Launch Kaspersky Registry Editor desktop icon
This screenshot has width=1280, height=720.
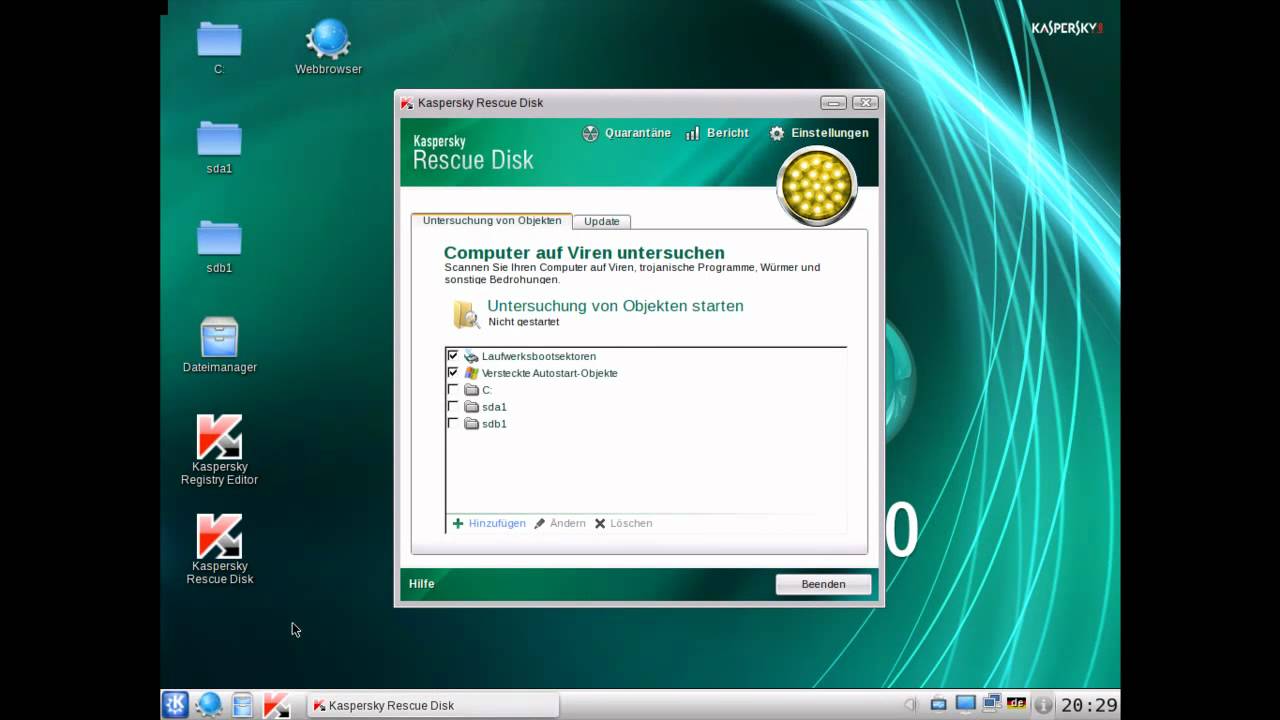(219, 450)
